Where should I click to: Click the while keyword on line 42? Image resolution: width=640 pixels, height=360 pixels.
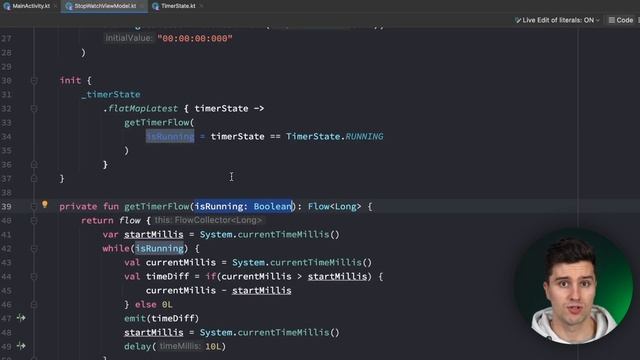[116, 248]
